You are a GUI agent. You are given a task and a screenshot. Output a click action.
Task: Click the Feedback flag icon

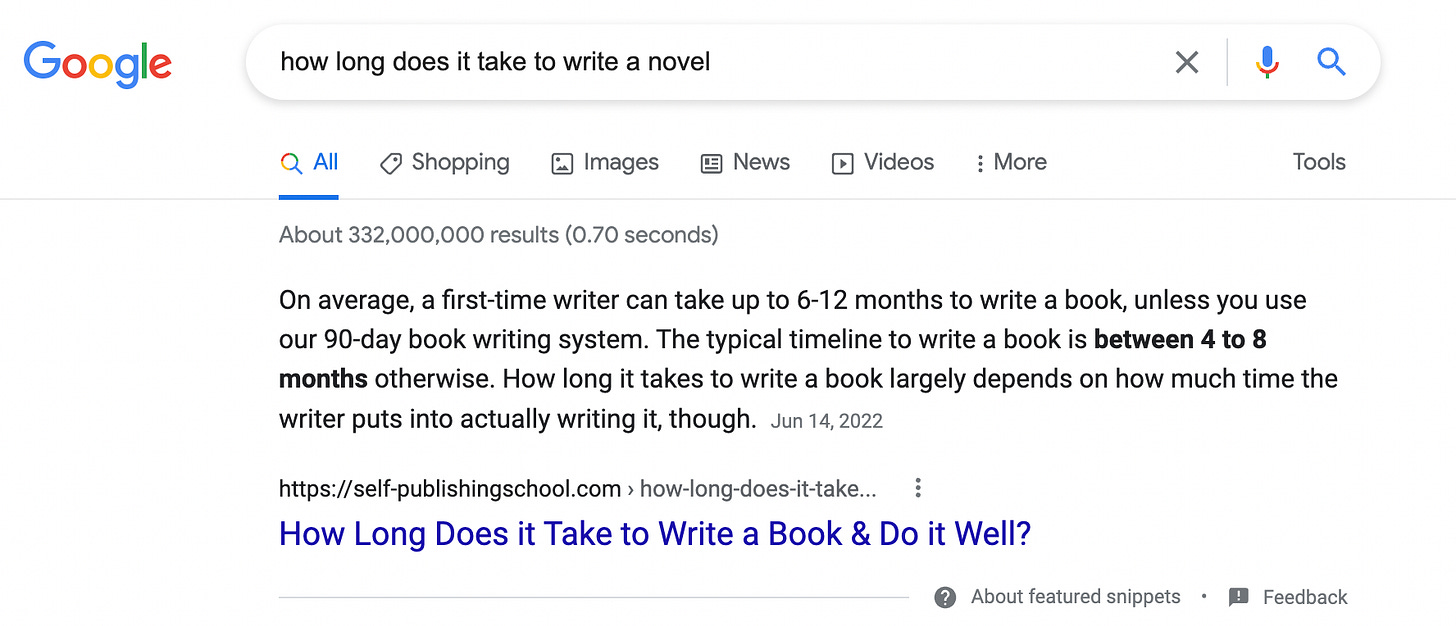(1239, 596)
